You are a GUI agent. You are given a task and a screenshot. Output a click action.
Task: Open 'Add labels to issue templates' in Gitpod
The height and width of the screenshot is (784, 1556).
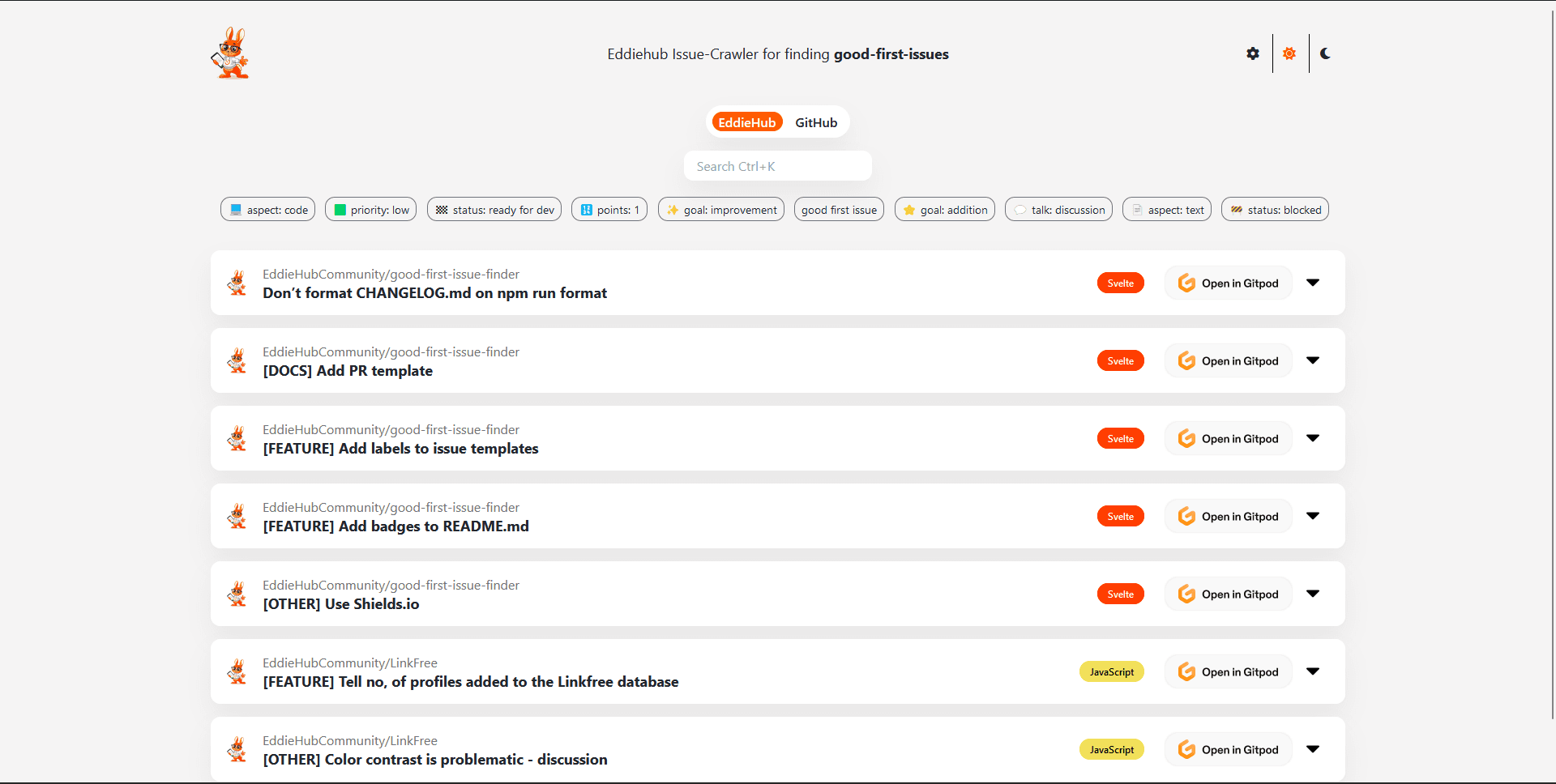coord(1228,438)
